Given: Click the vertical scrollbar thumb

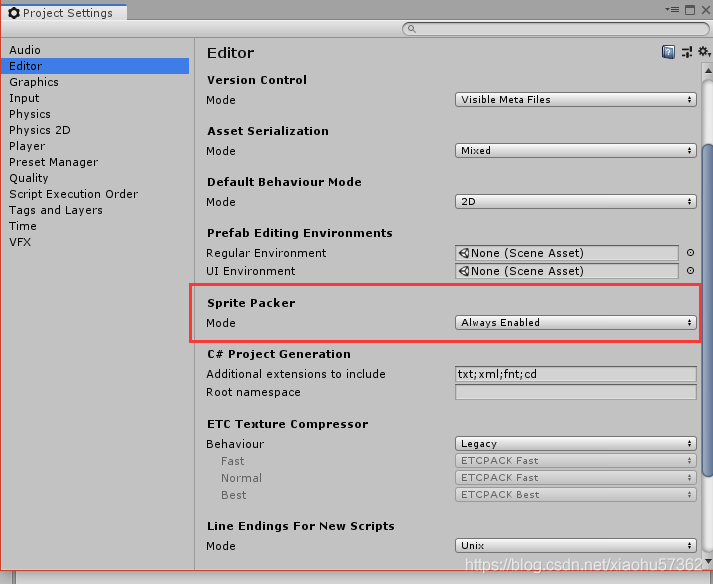Looking at the screenshot, I should [x=708, y=311].
